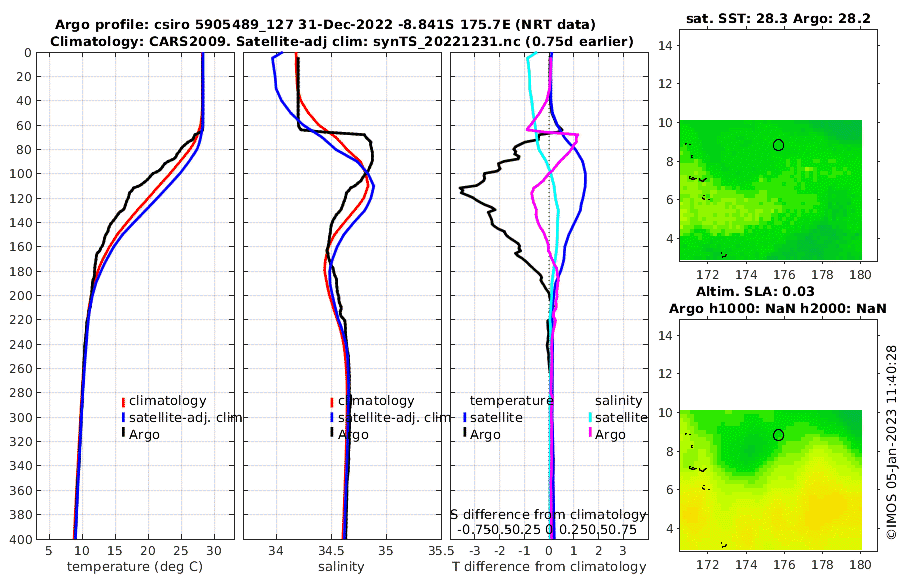Click black Argo swatch in salinity legend

coord(332,432)
